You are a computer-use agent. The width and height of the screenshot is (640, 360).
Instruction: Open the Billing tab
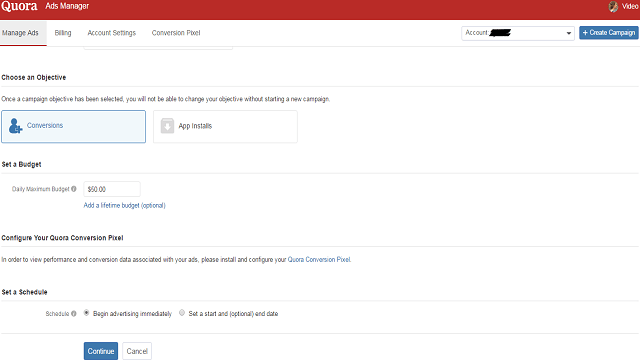click(x=63, y=33)
